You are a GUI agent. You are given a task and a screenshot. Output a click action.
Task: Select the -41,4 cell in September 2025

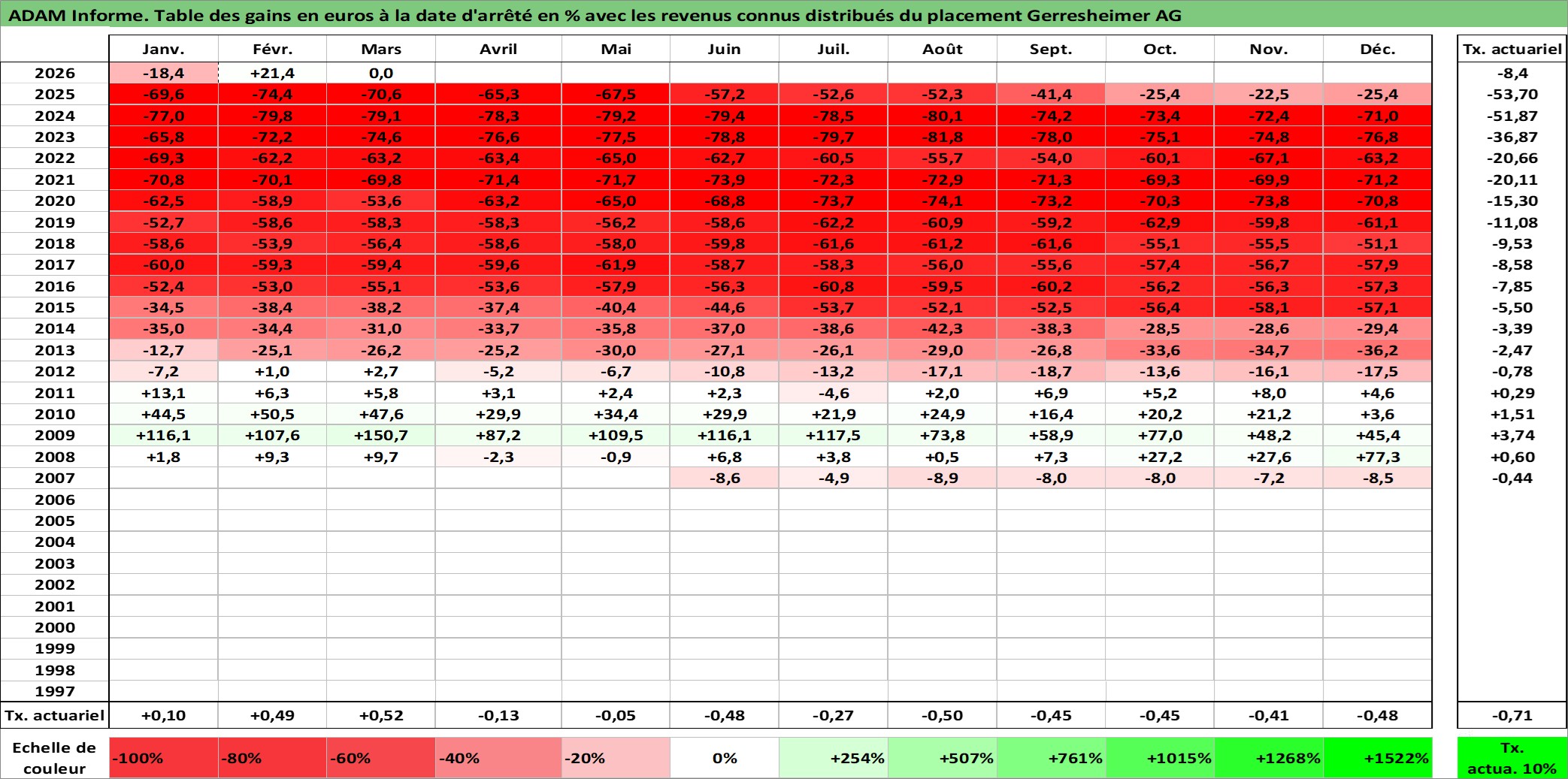1051,94
